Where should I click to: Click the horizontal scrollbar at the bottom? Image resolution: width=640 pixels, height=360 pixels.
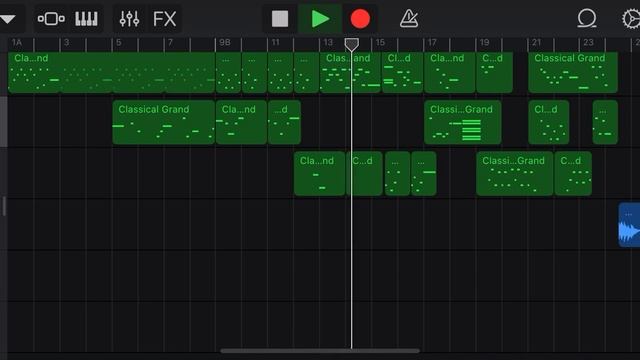(320, 351)
